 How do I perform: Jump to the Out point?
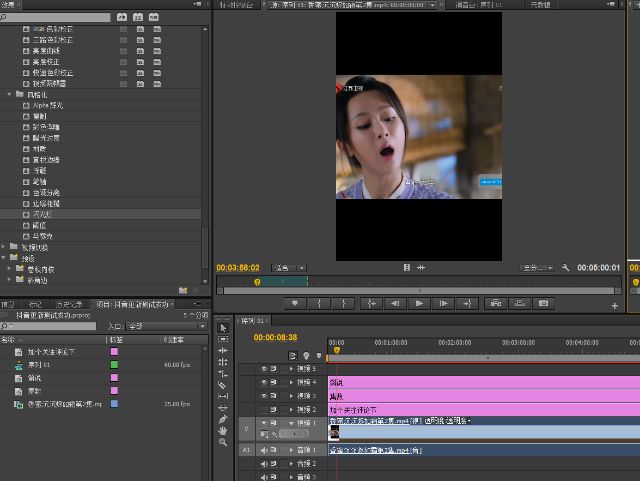[467, 303]
